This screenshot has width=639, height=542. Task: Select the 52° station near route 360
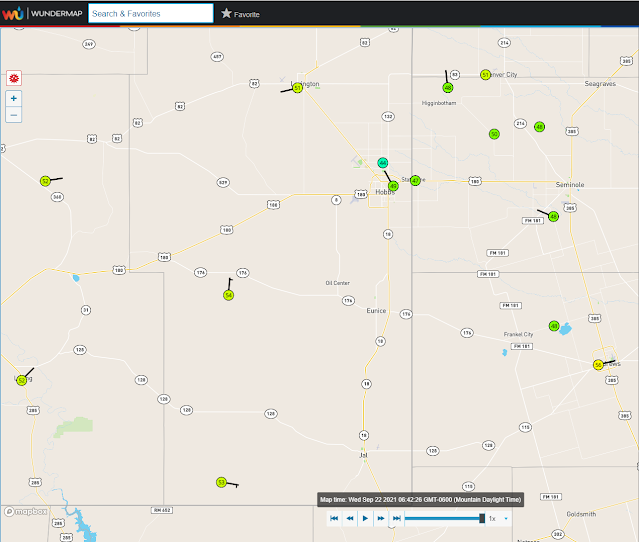point(45,181)
